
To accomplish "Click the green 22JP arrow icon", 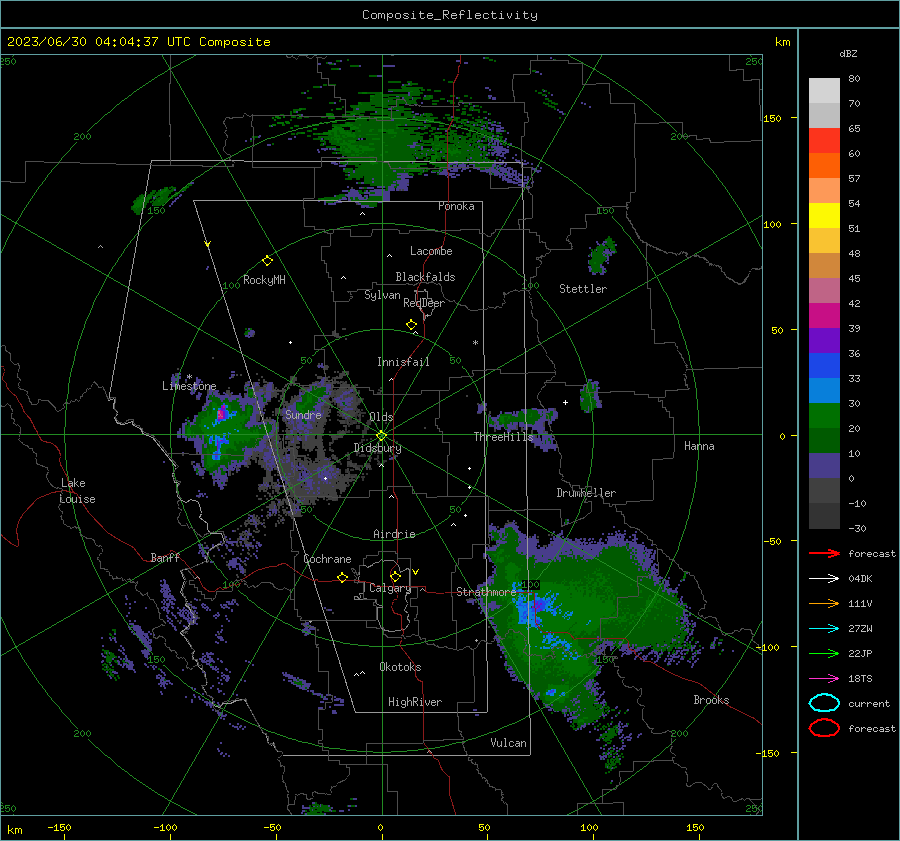I will click(x=824, y=653).
